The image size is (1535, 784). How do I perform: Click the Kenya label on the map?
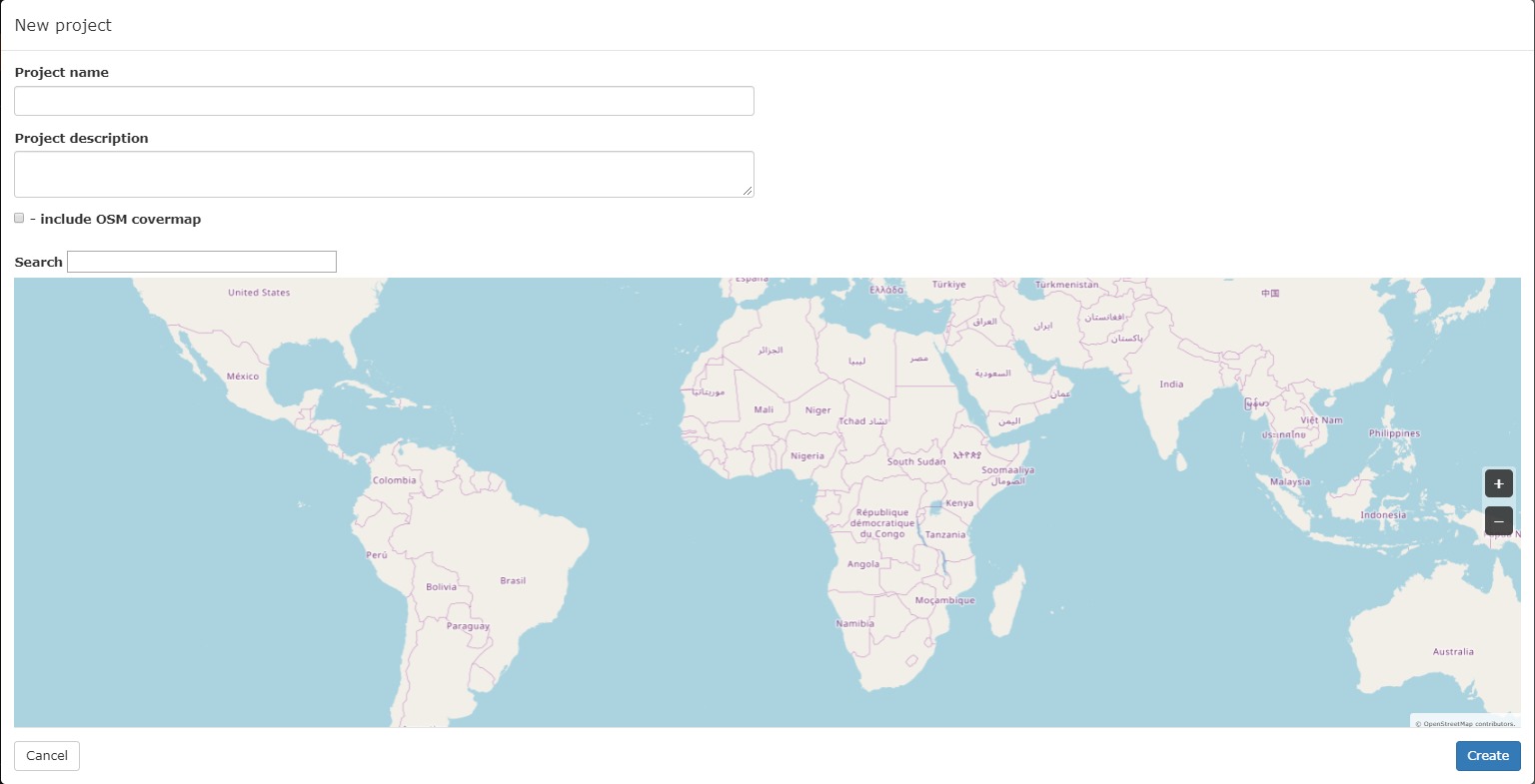click(x=959, y=503)
